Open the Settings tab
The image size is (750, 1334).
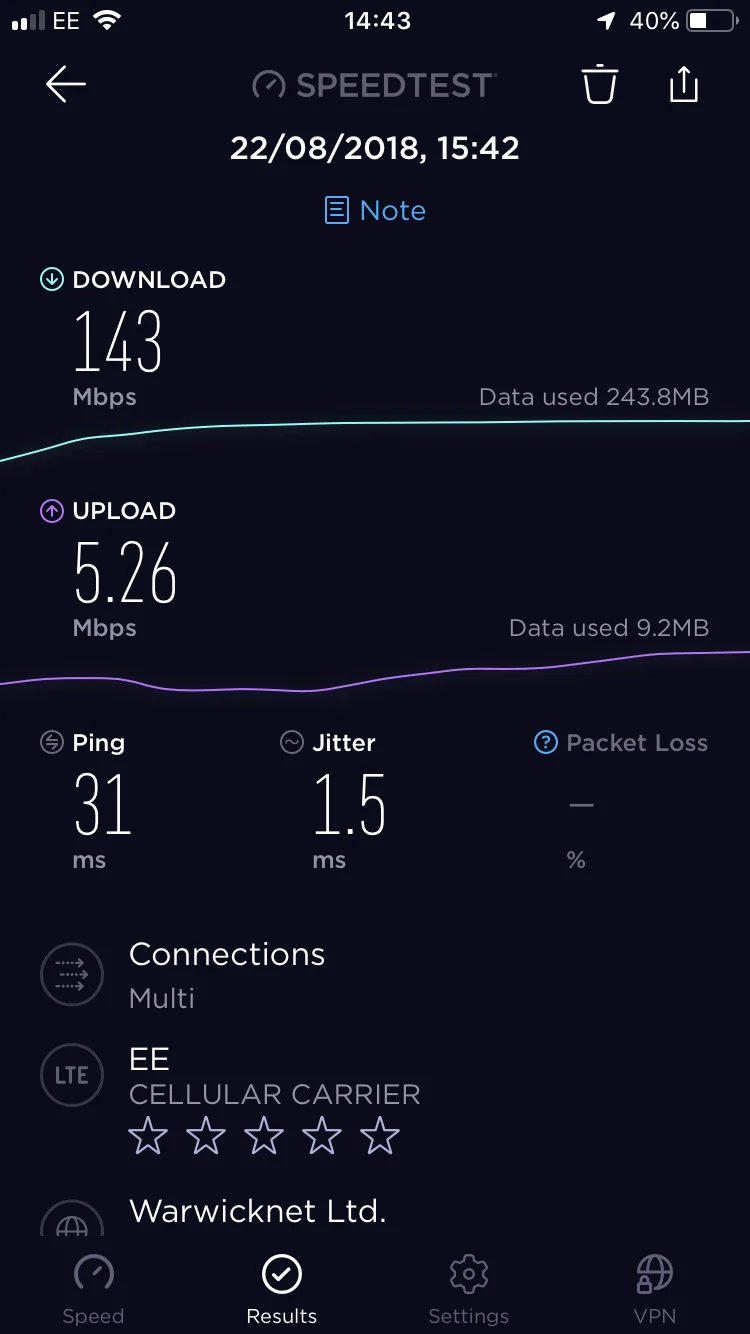(x=468, y=1289)
